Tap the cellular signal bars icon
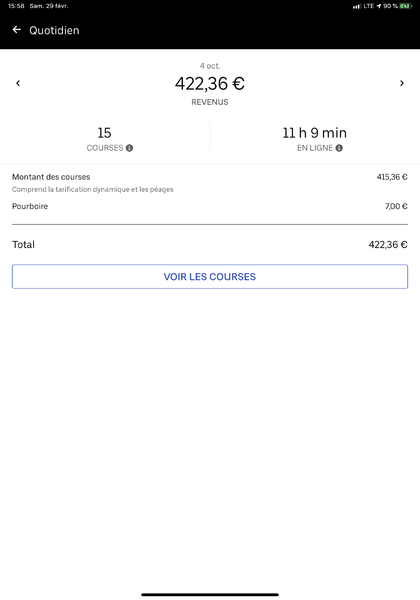 (357, 7)
